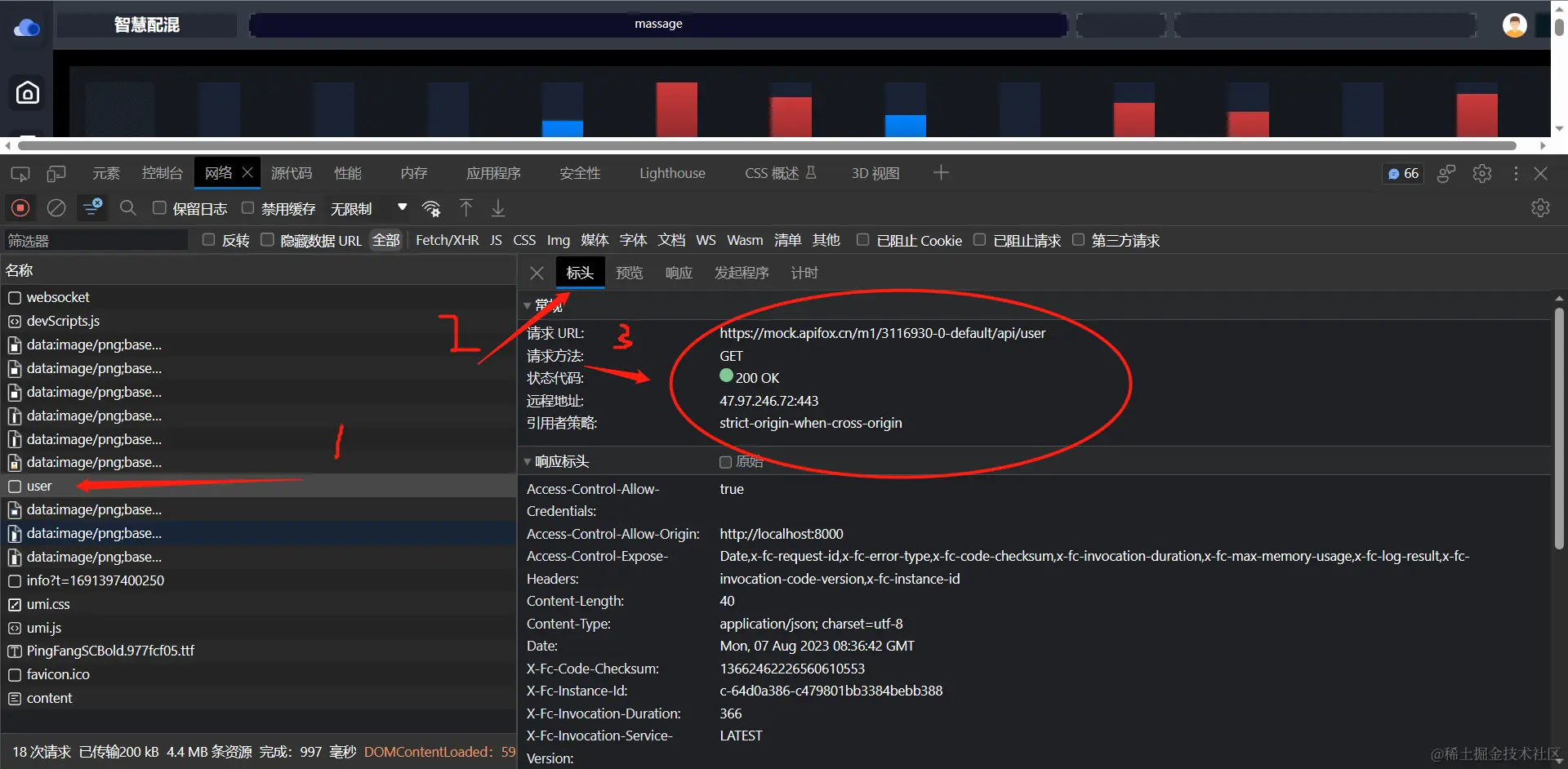Switch to the Elements tab
This screenshot has width=1568, height=769.
[x=106, y=173]
